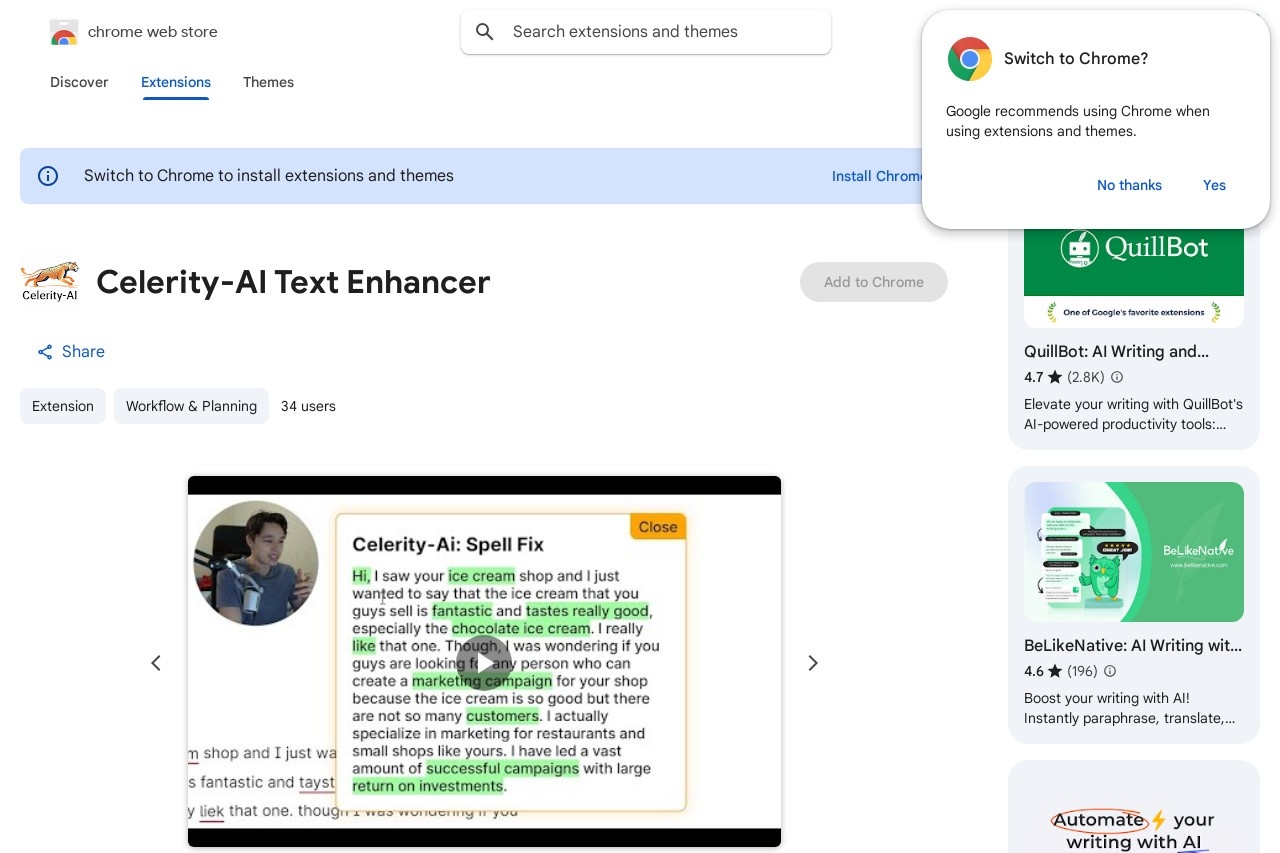1280x853 pixels.
Task: Open the Themes tab
Action: [268, 82]
